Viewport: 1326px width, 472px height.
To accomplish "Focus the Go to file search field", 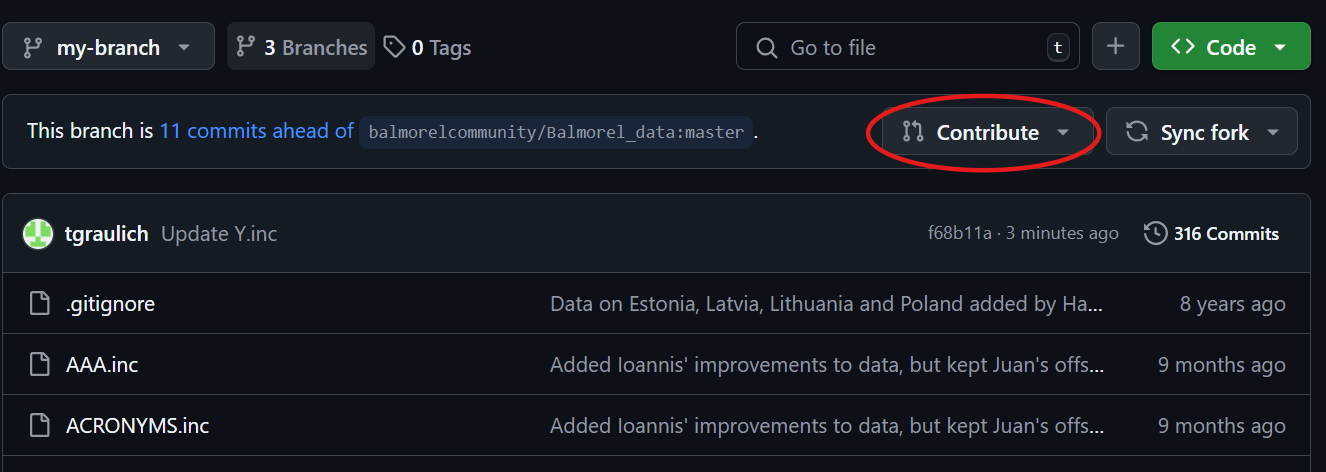I will 907,47.
